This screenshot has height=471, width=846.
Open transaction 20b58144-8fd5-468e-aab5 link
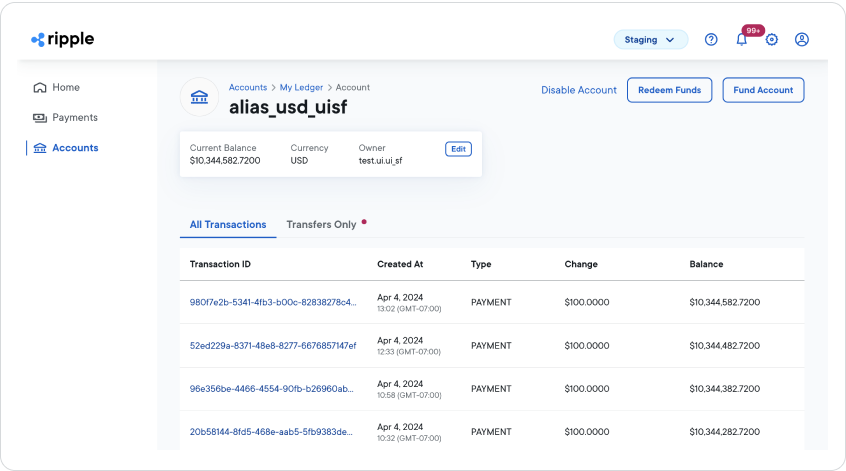(271, 432)
